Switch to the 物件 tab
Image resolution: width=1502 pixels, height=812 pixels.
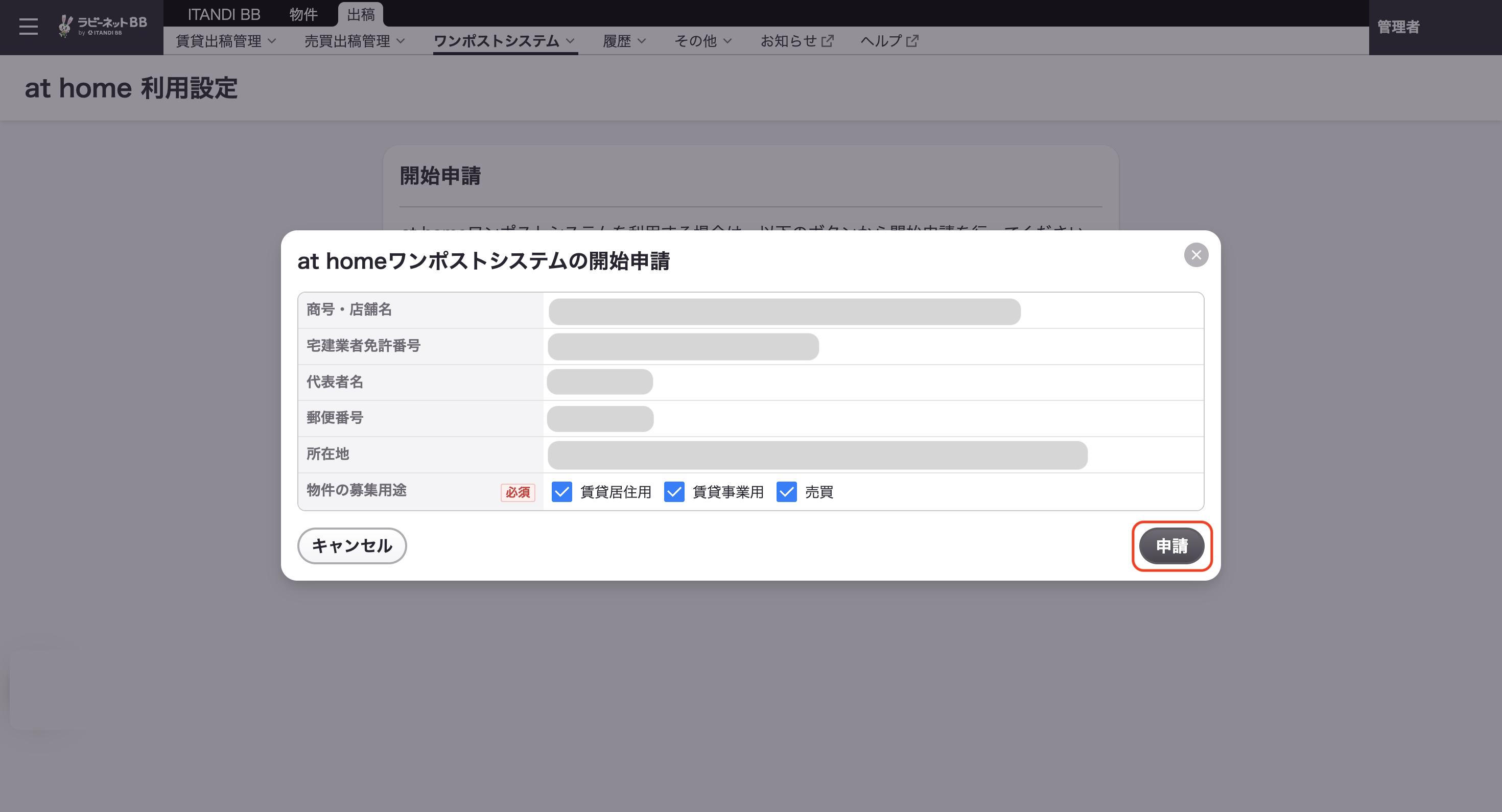point(303,14)
